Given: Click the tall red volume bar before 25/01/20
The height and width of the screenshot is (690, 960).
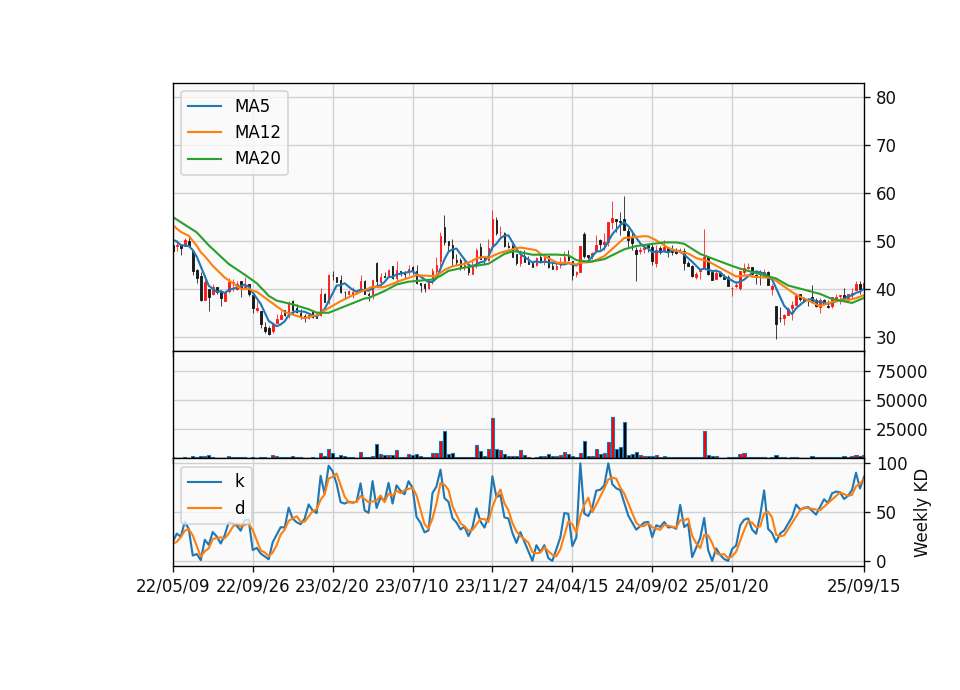Looking at the screenshot, I should tap(705, 444).
